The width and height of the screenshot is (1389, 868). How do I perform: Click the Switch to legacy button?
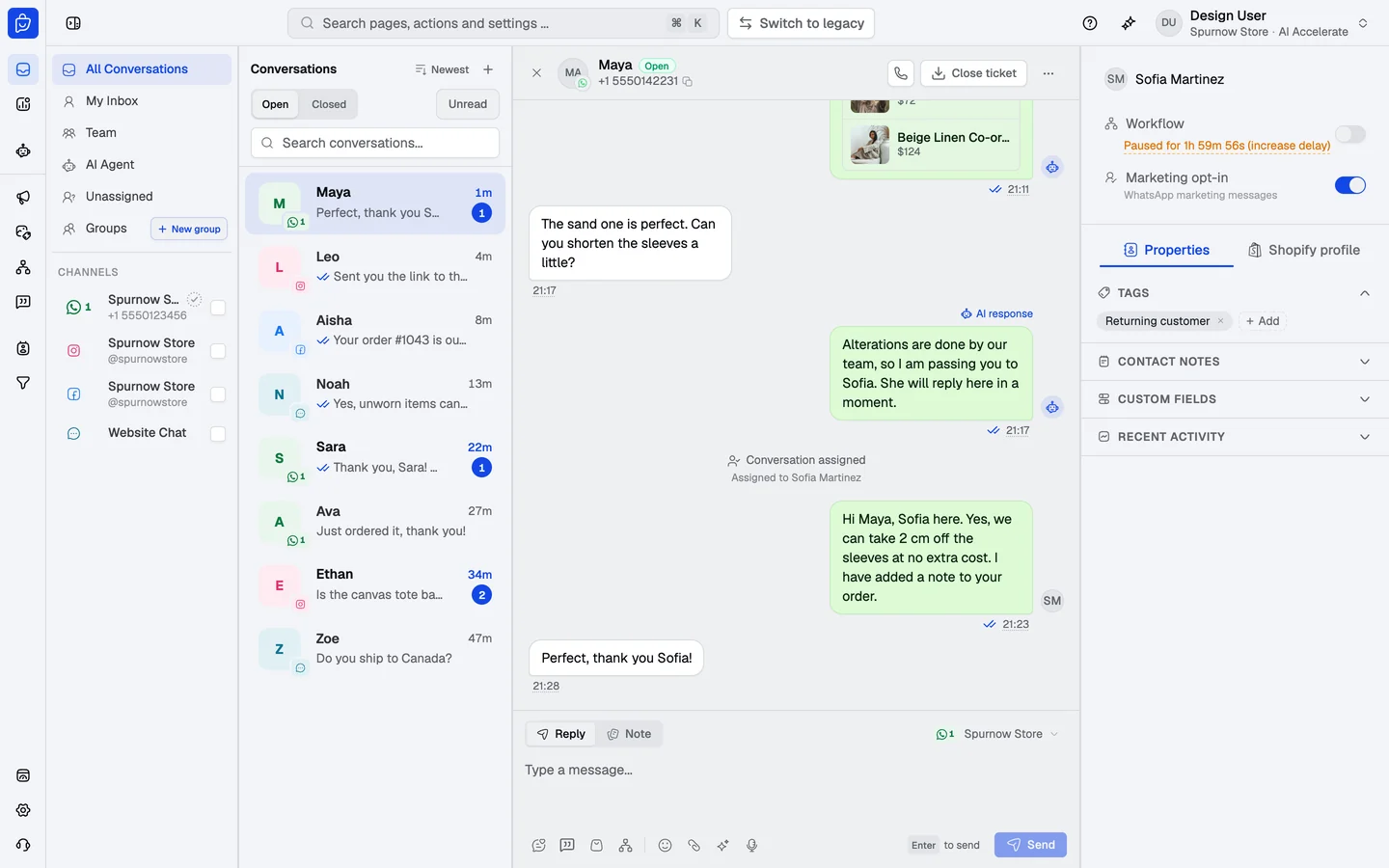pyautogui.click(x=802, y=23)
